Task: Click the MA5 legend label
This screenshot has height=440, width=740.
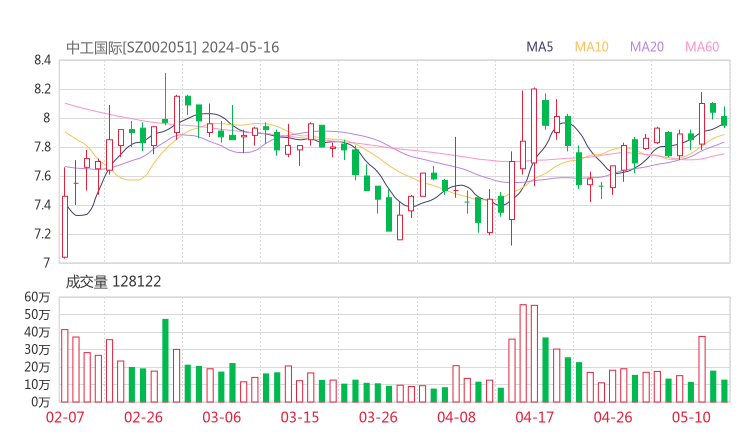Action: (x=539, y=47)
